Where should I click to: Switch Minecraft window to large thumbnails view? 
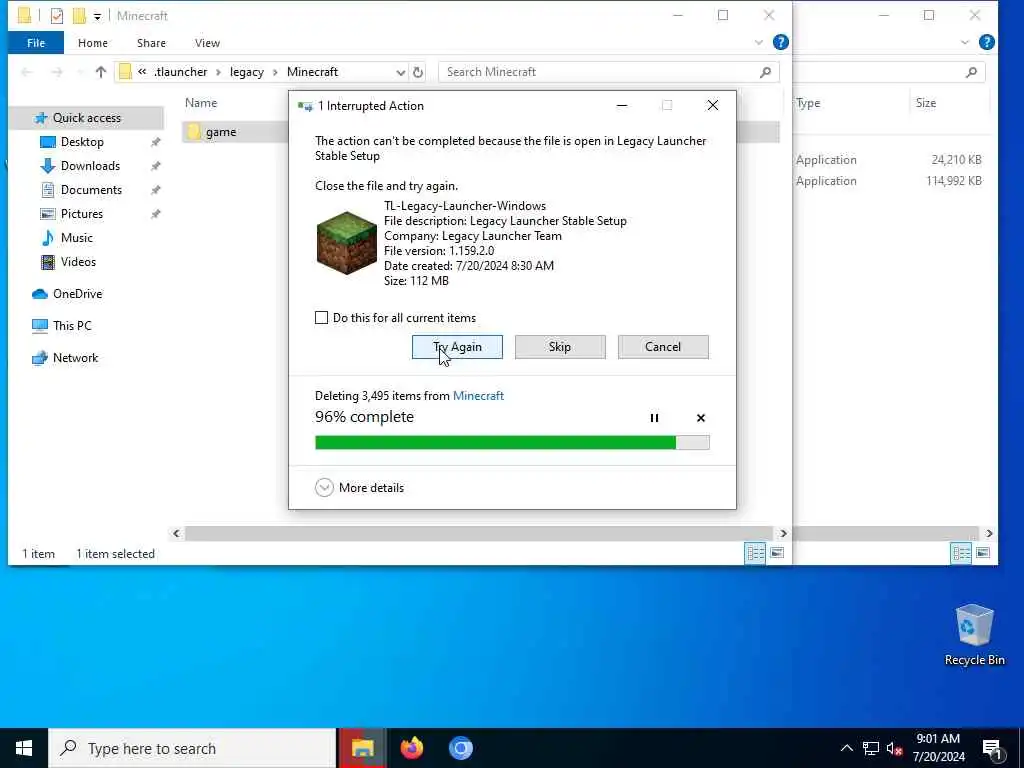pyautogui.click(x=776, y=553)
